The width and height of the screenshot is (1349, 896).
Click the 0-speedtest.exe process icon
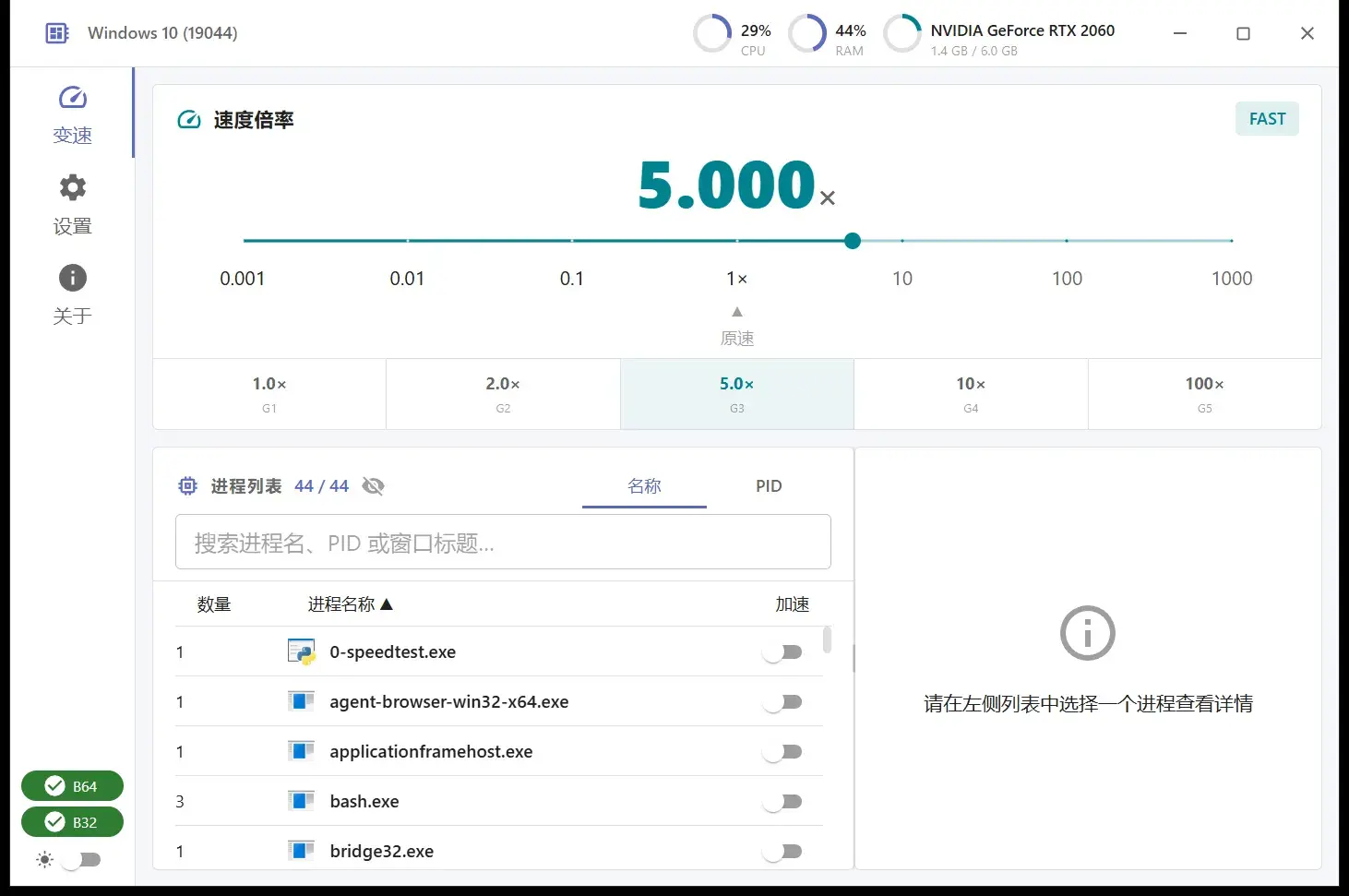[301, 651]
